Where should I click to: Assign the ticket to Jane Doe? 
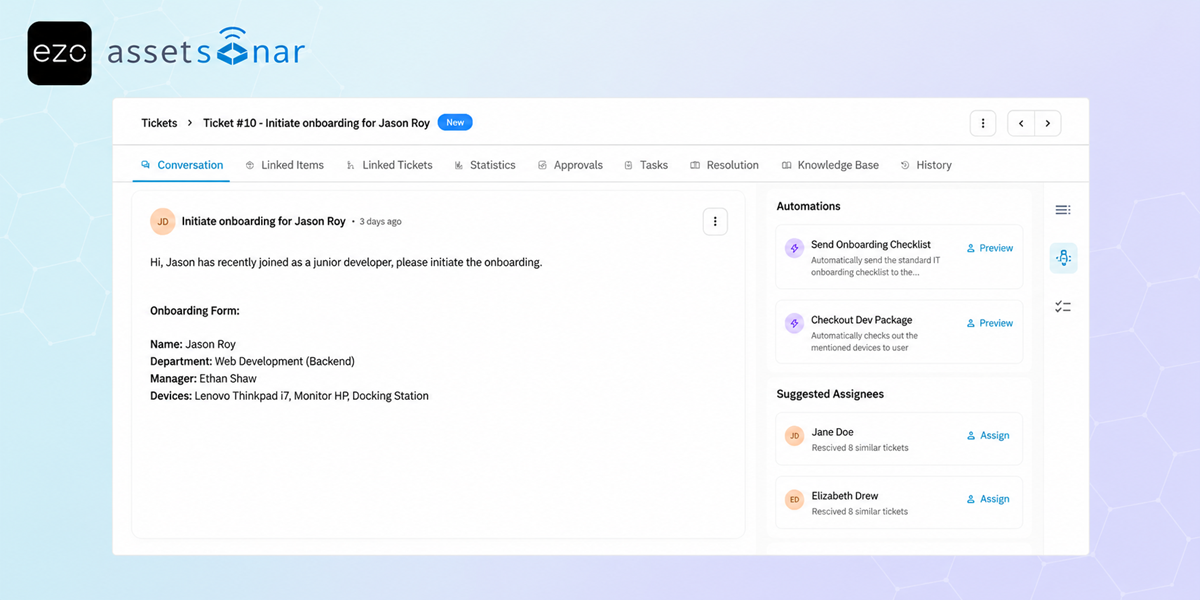(x=988, y=436)
